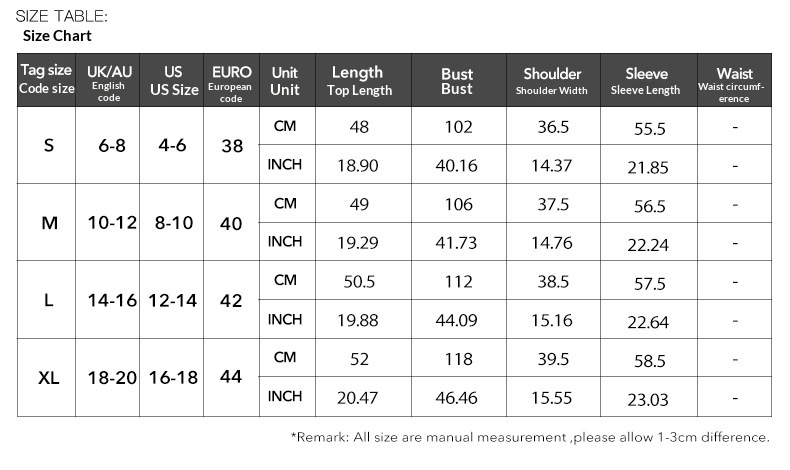Select the EURO European code header
Image resolution: width=790 pixels, height=470 pixels.
pyautogui.click(x=231, y=81)
